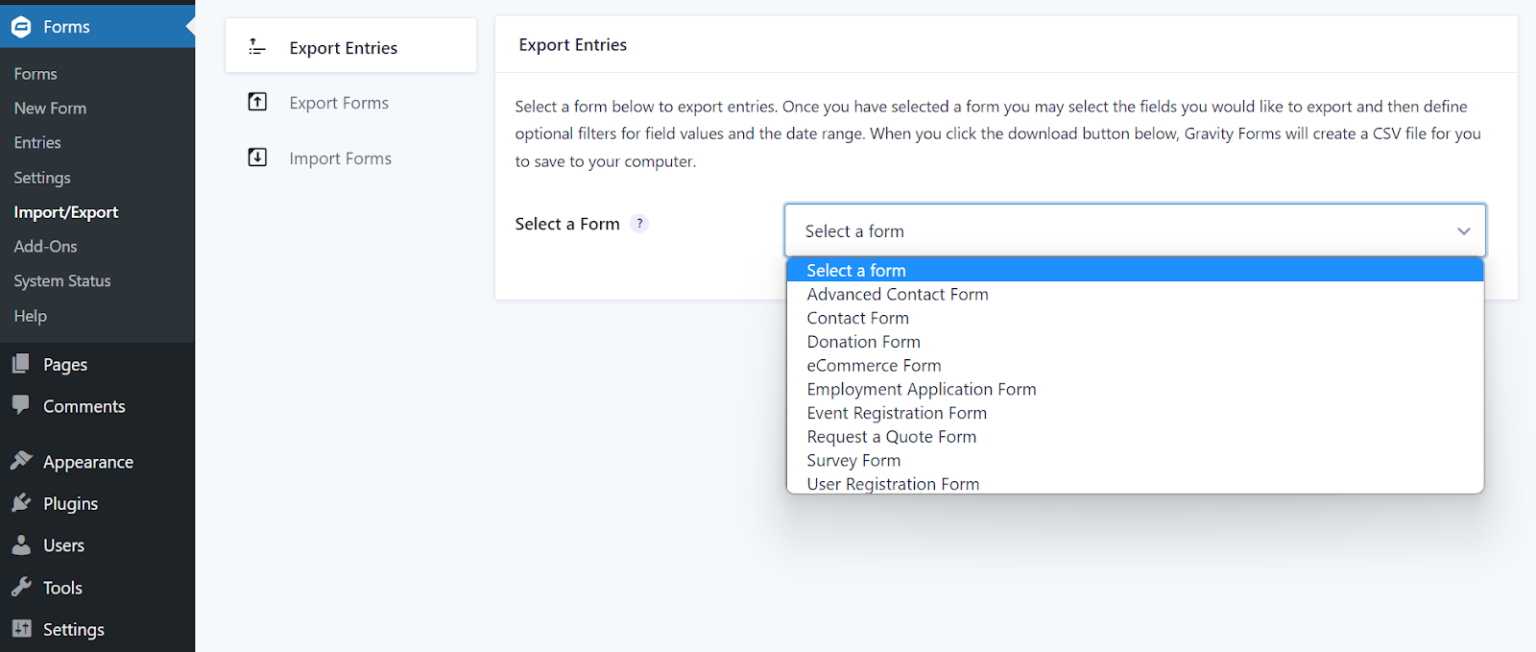The height and width of the screenshot is (652, 1536).
Task: Choose Donation Form from the dropdown
Action: pos(863,341)
